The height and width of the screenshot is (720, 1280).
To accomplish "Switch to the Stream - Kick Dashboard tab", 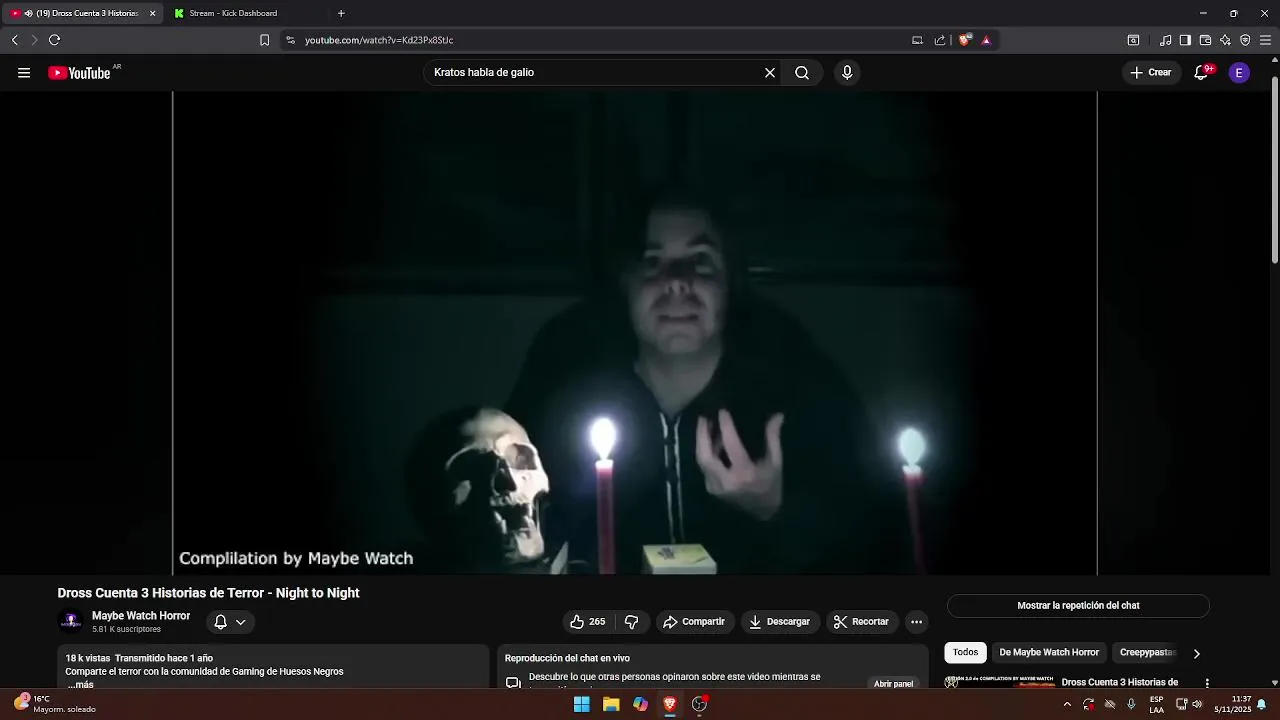I will 233,13.
